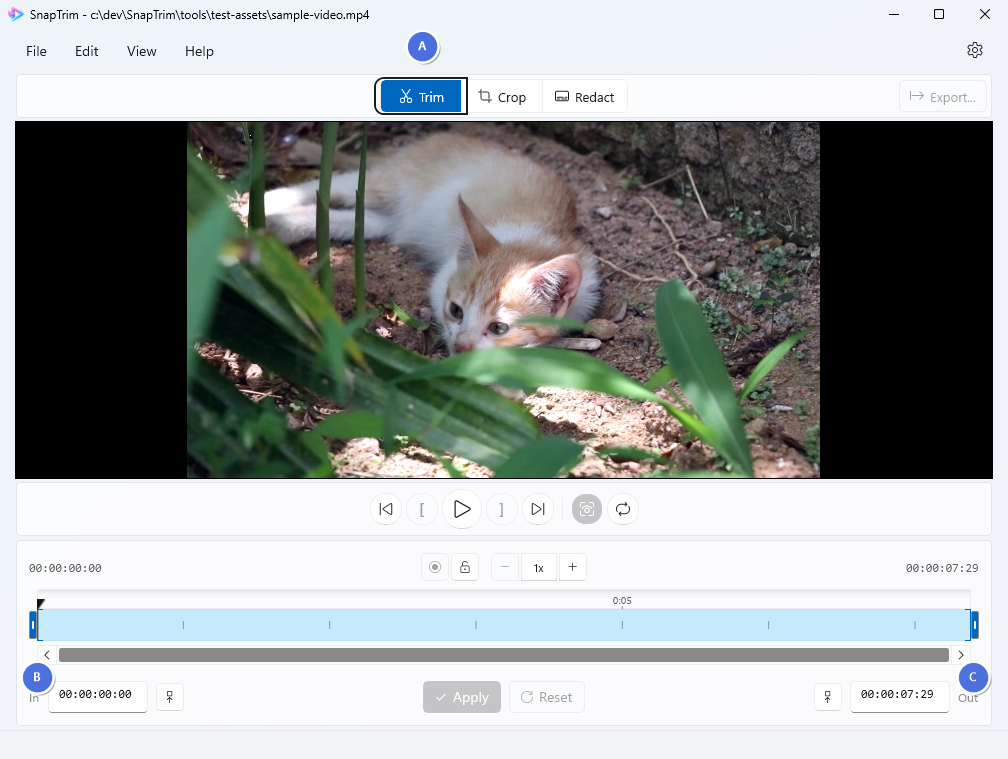Skip to end of video

click(538, 509)
